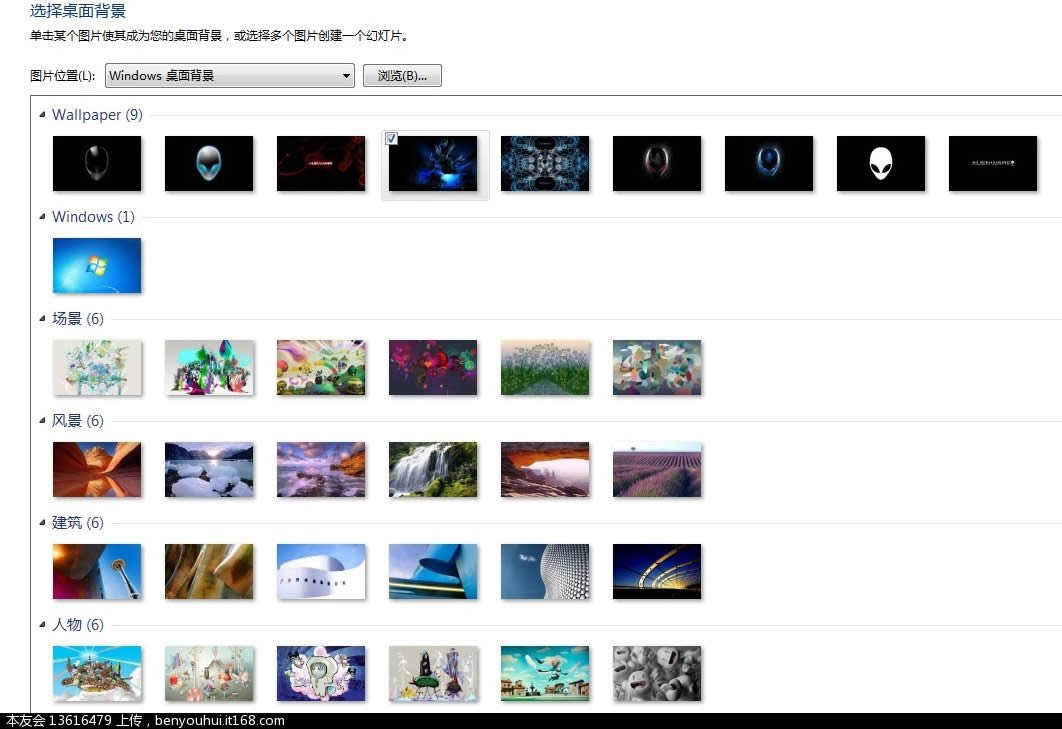Select the stone arch landscape wallpaper
The height and width of the screenshot is (729, 1062).
tap(545, 470)
